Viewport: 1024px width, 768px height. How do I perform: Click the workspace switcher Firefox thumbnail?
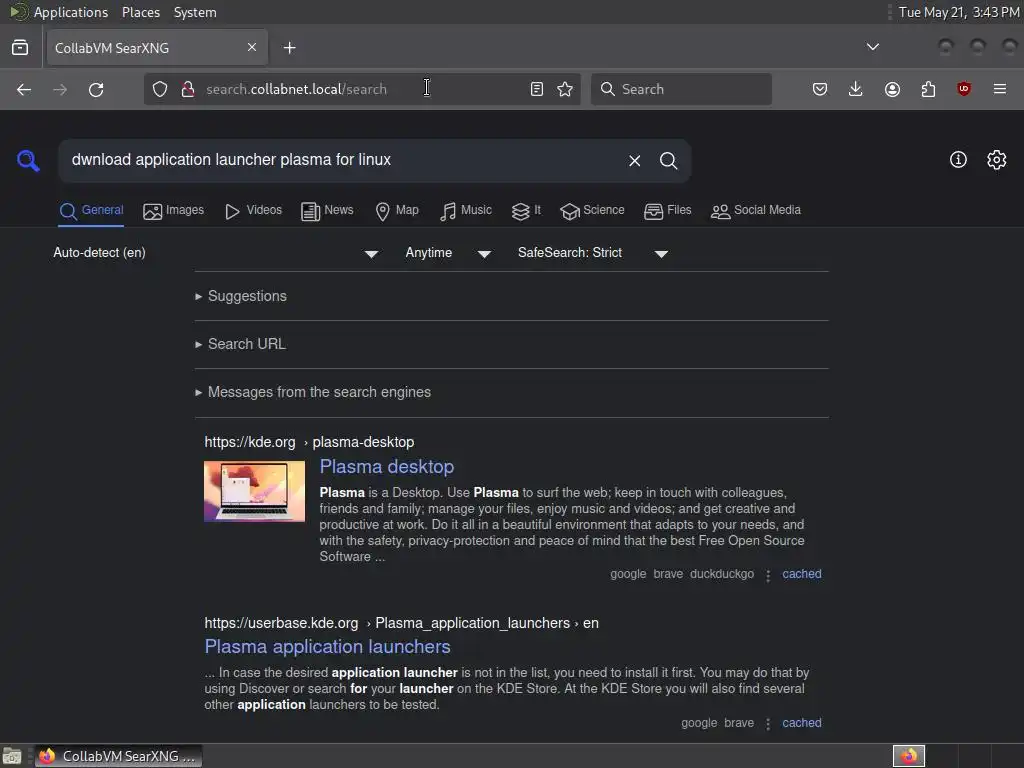pos(908,756)
